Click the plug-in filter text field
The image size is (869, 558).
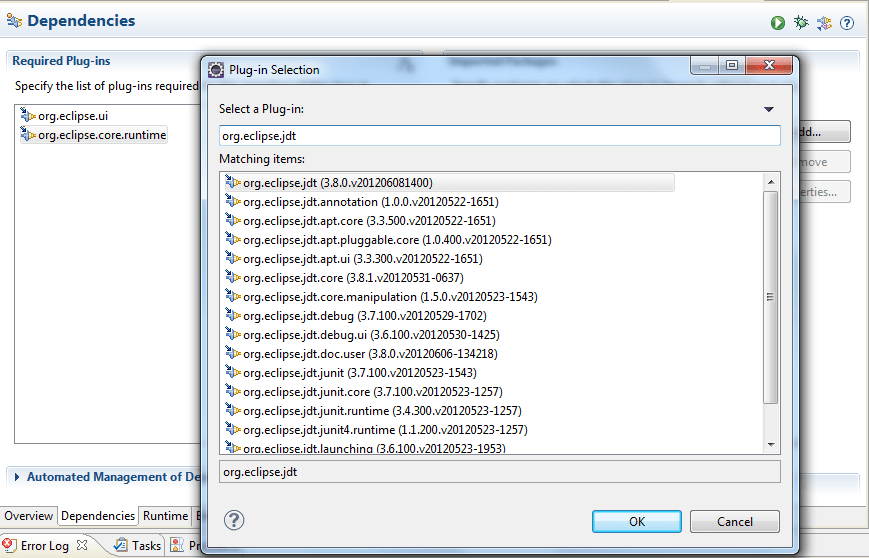point(499,136)
